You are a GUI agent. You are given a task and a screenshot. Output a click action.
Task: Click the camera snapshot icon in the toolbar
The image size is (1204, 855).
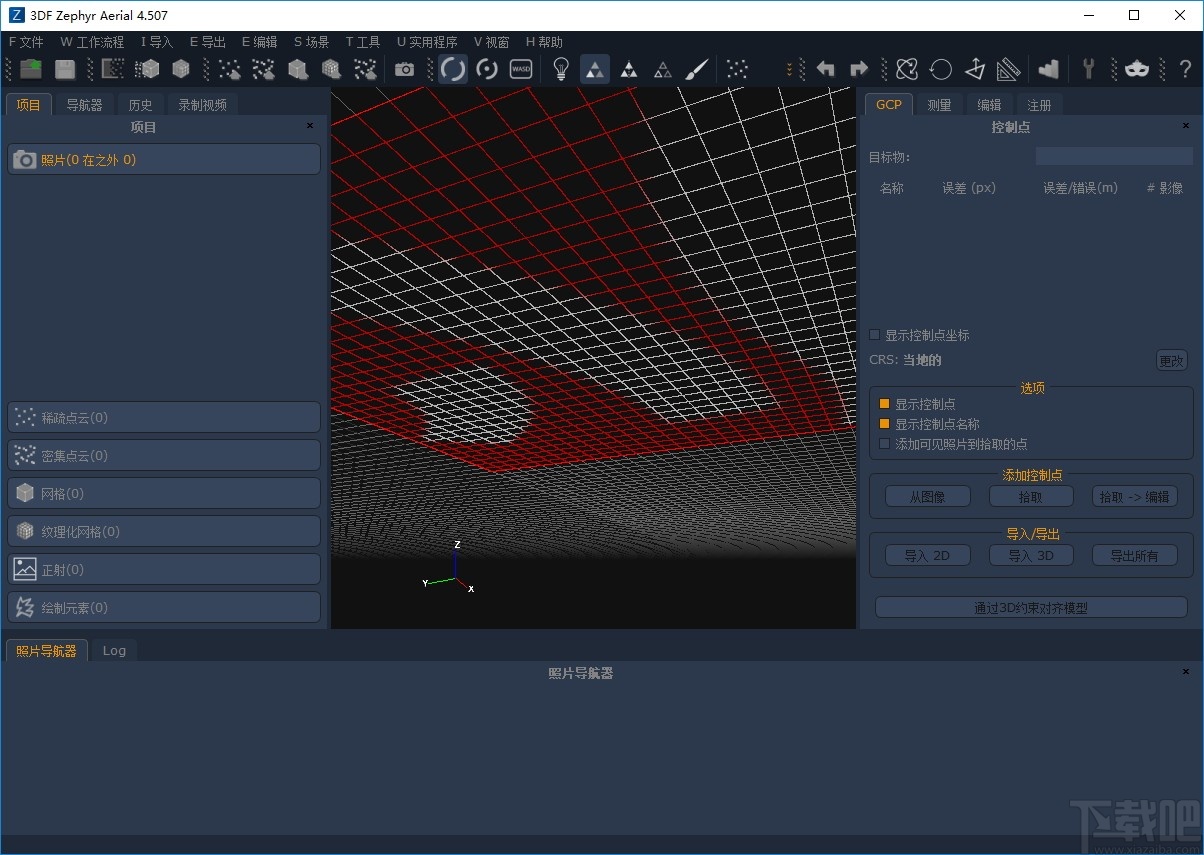[405, 69]
